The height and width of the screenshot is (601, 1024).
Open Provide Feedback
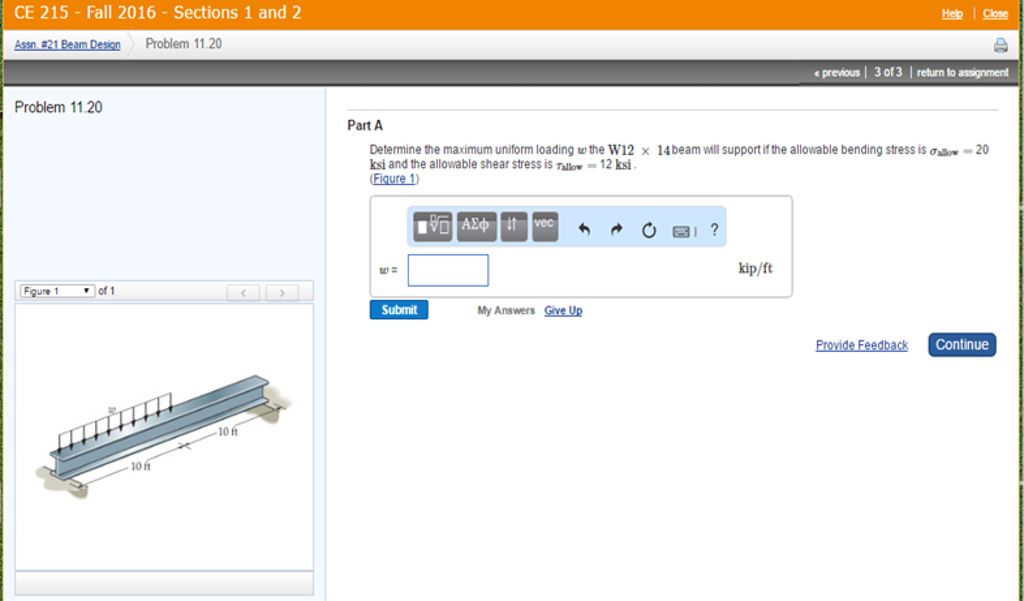point(861,345)
